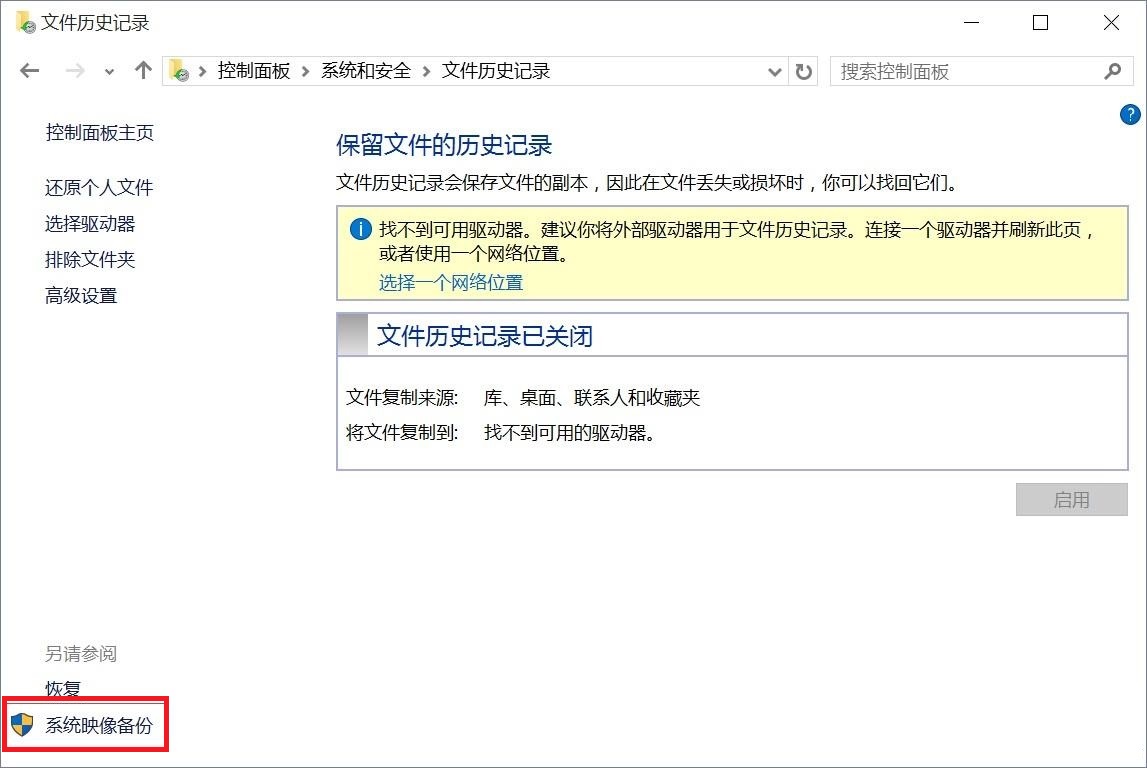Click the up one level arrow

tap(142, 70)
